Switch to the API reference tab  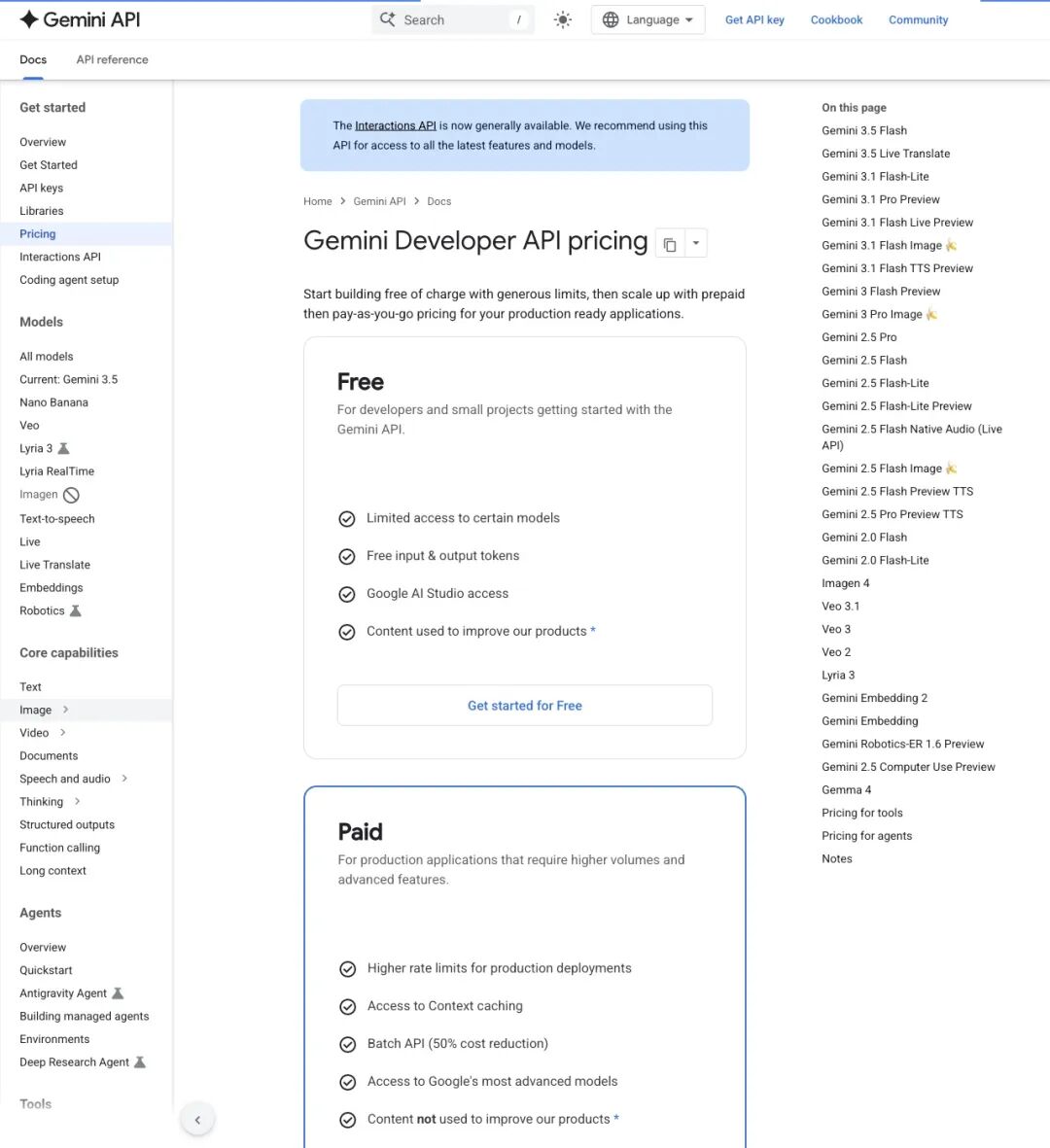[x=112, y=59]
